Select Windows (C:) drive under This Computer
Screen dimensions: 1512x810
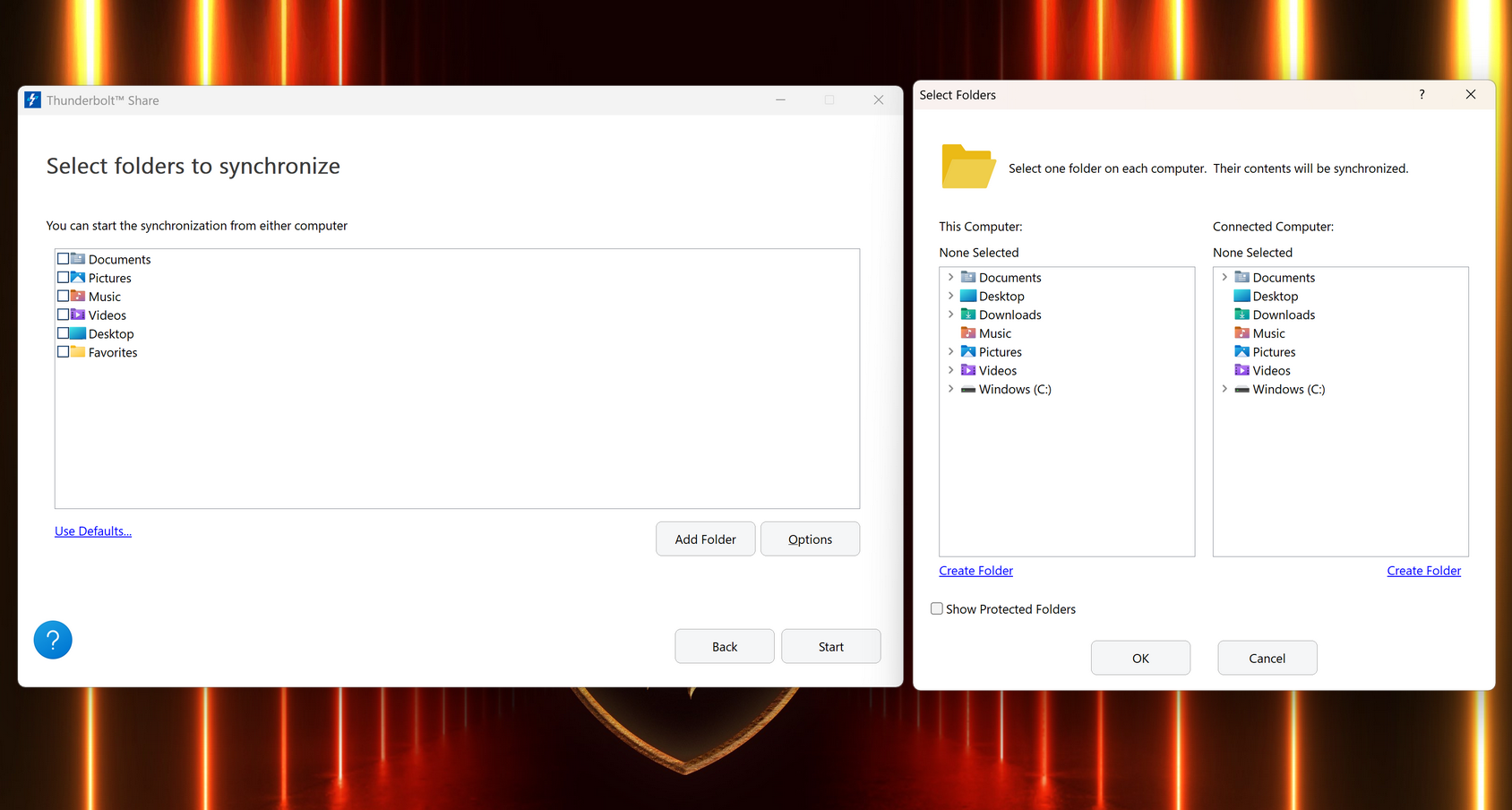(1015, 389)
